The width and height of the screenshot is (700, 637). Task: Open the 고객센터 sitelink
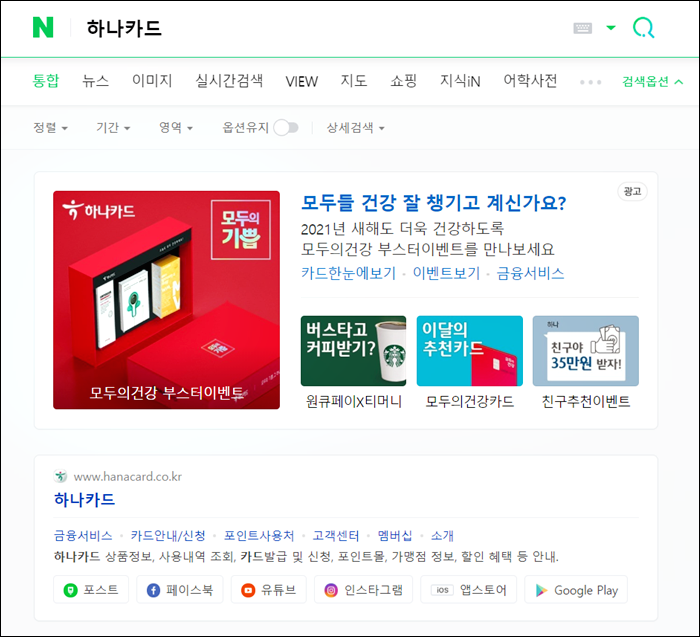coord(336,535)
